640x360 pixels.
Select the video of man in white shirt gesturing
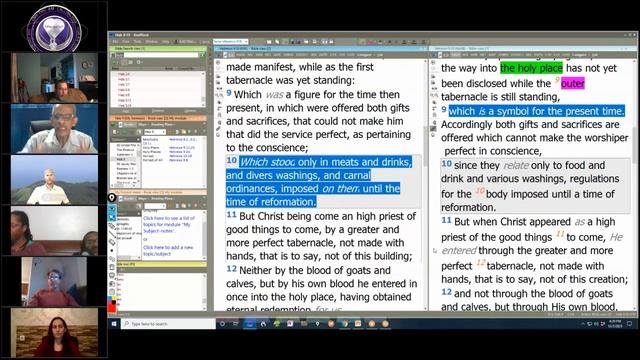click(54, 129)
